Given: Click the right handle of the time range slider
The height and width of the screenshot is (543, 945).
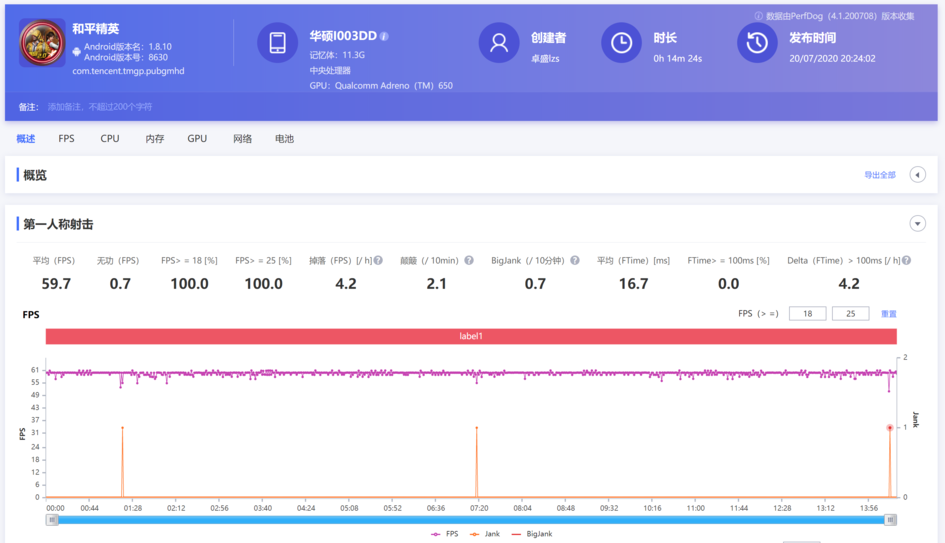Looking at the screenshot, I should 890,519.
